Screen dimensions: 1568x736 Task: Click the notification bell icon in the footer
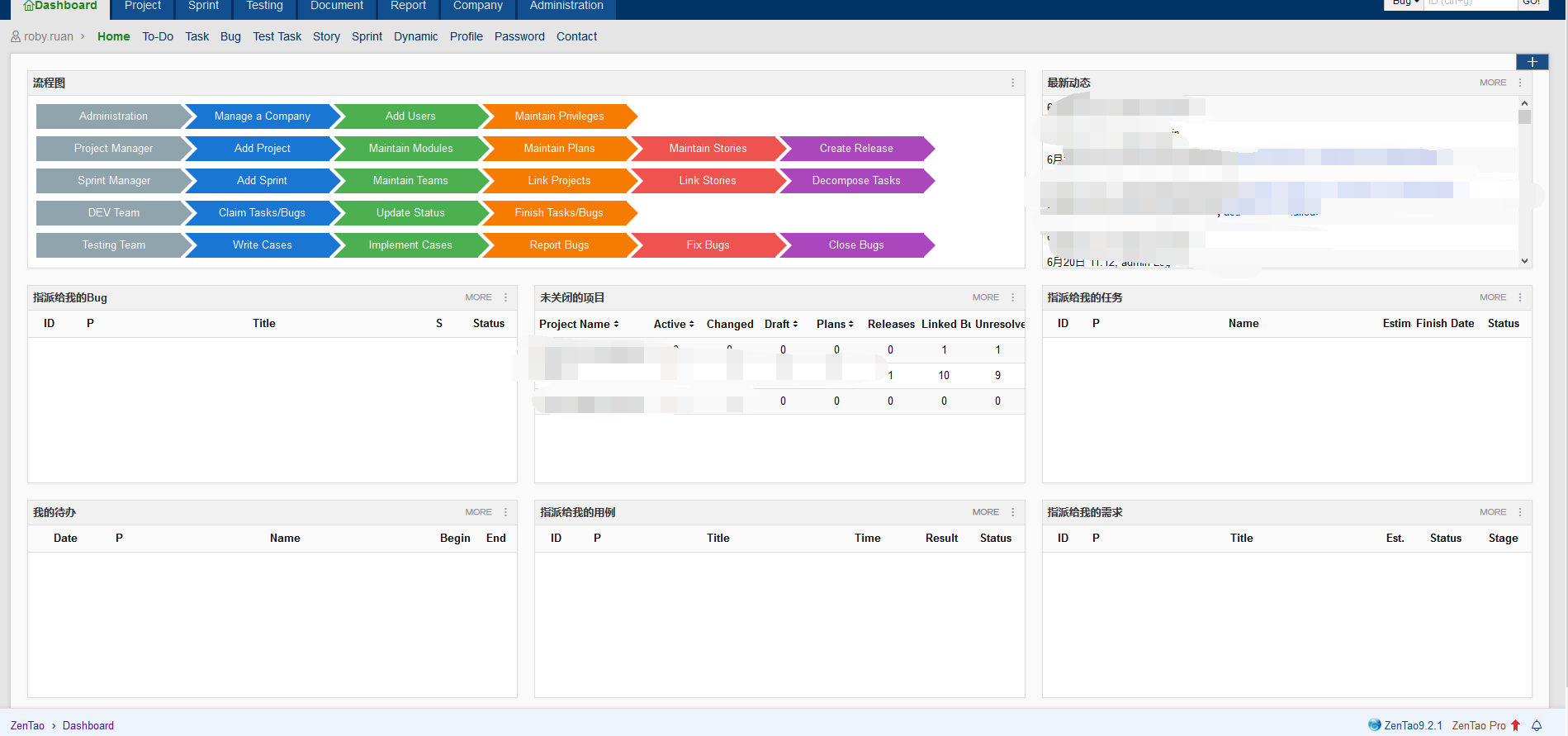(1537, 725)
